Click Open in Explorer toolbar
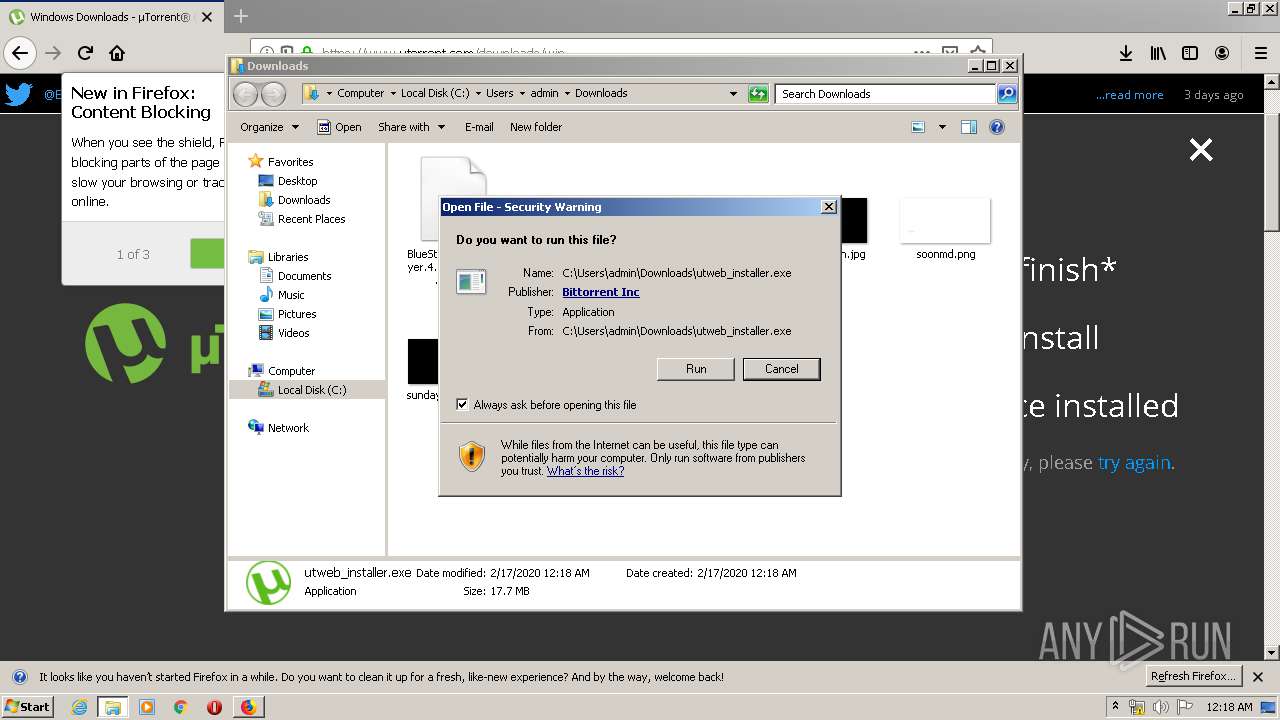Screen dimensions: 1280x720 (x=340, y=127)
